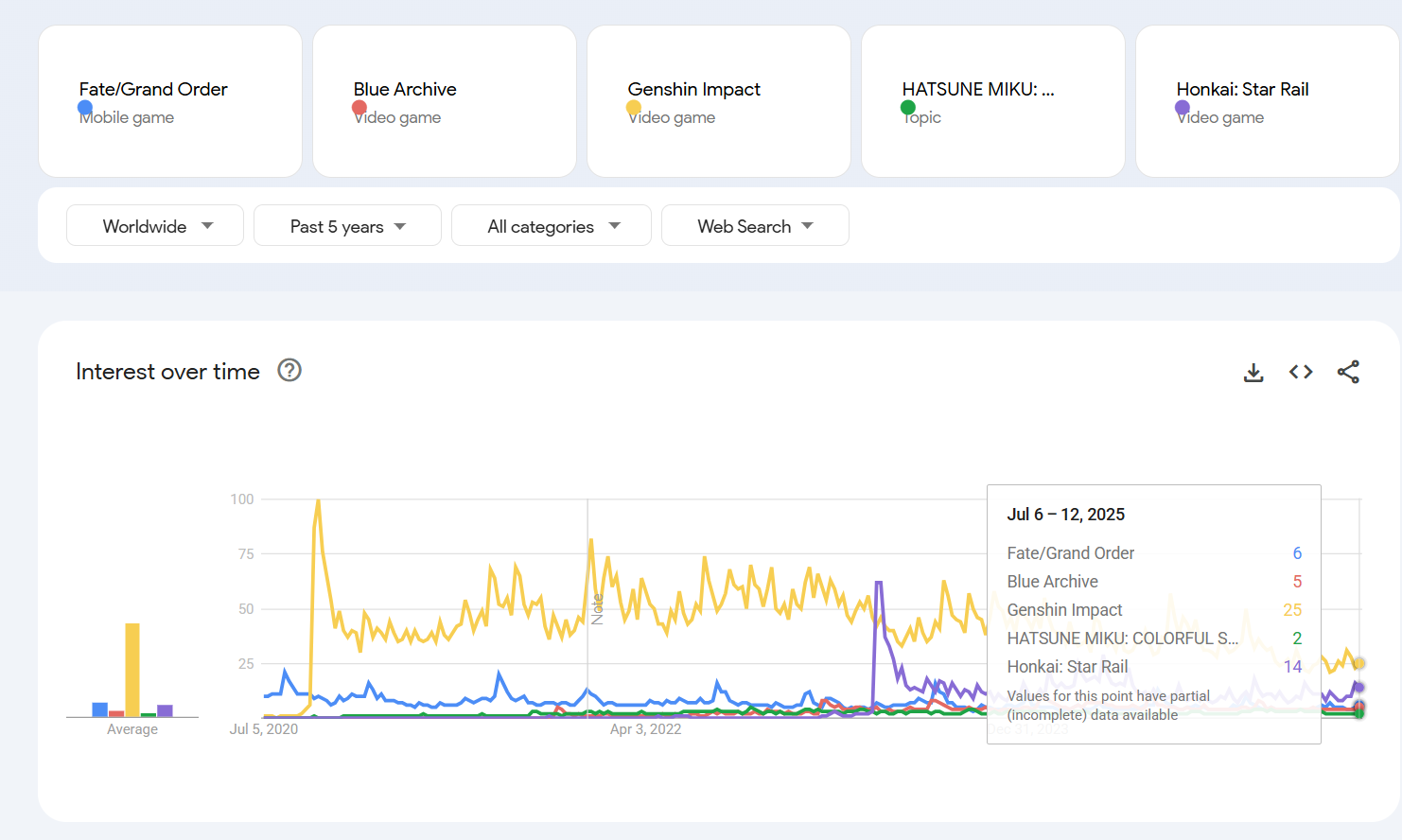Click Genshin Impact value 25 in tooltip
This screenshot has width=1402, height=840.
(1292, 610)
